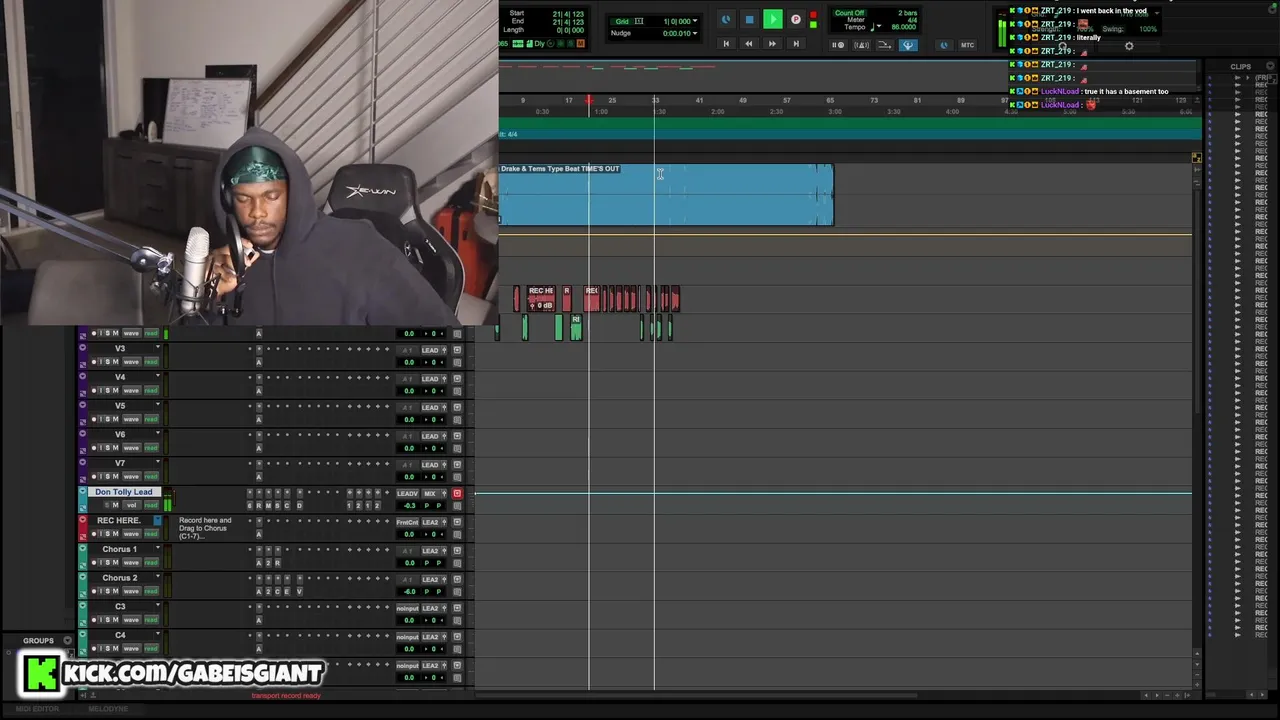The image size is (1280, 720).
Task: Click the noinput selector on C3 track
Action: [x=407, y=608]
